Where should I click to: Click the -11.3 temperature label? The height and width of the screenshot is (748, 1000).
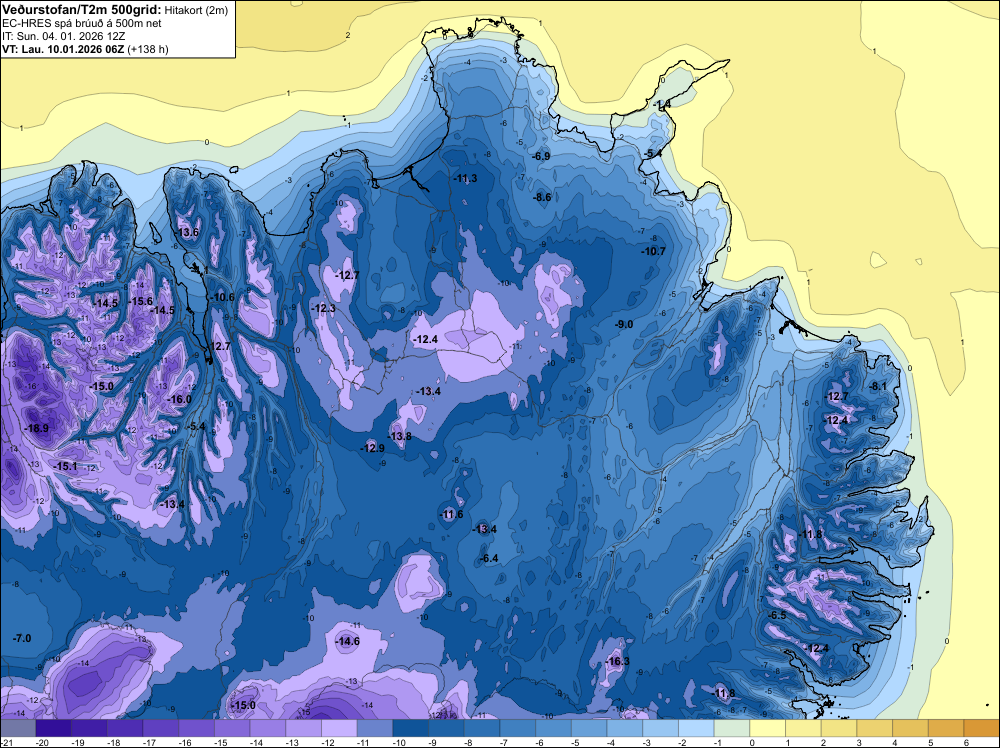point(465,179)
